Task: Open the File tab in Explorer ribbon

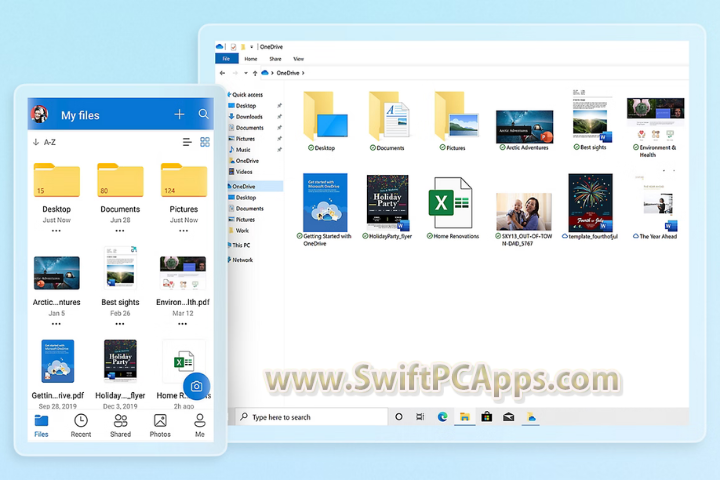Action: coord(226,58)
